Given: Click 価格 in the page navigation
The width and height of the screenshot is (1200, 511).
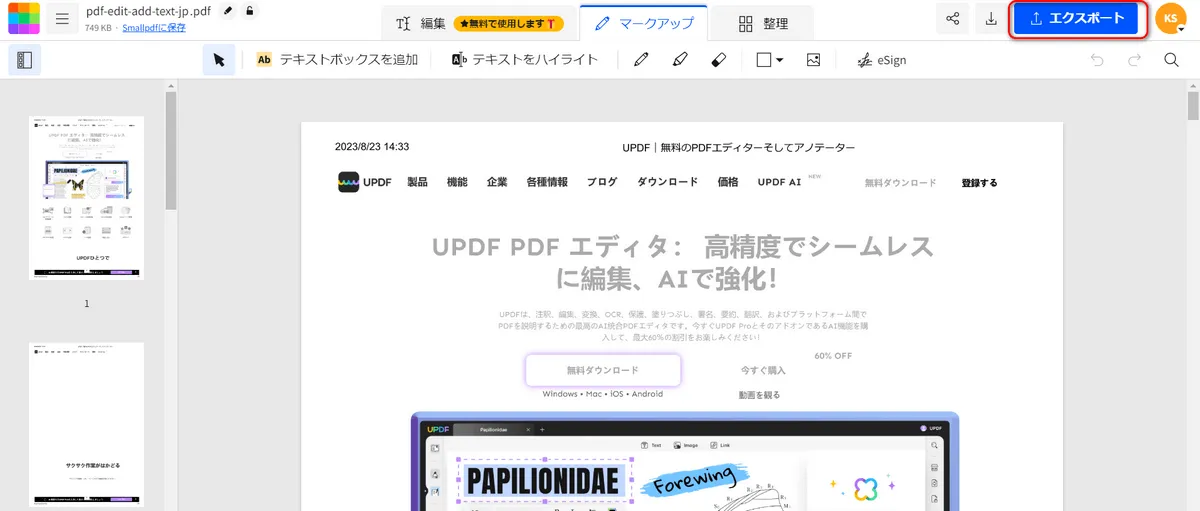Looking at the screenshot, I should click(728, 182).
